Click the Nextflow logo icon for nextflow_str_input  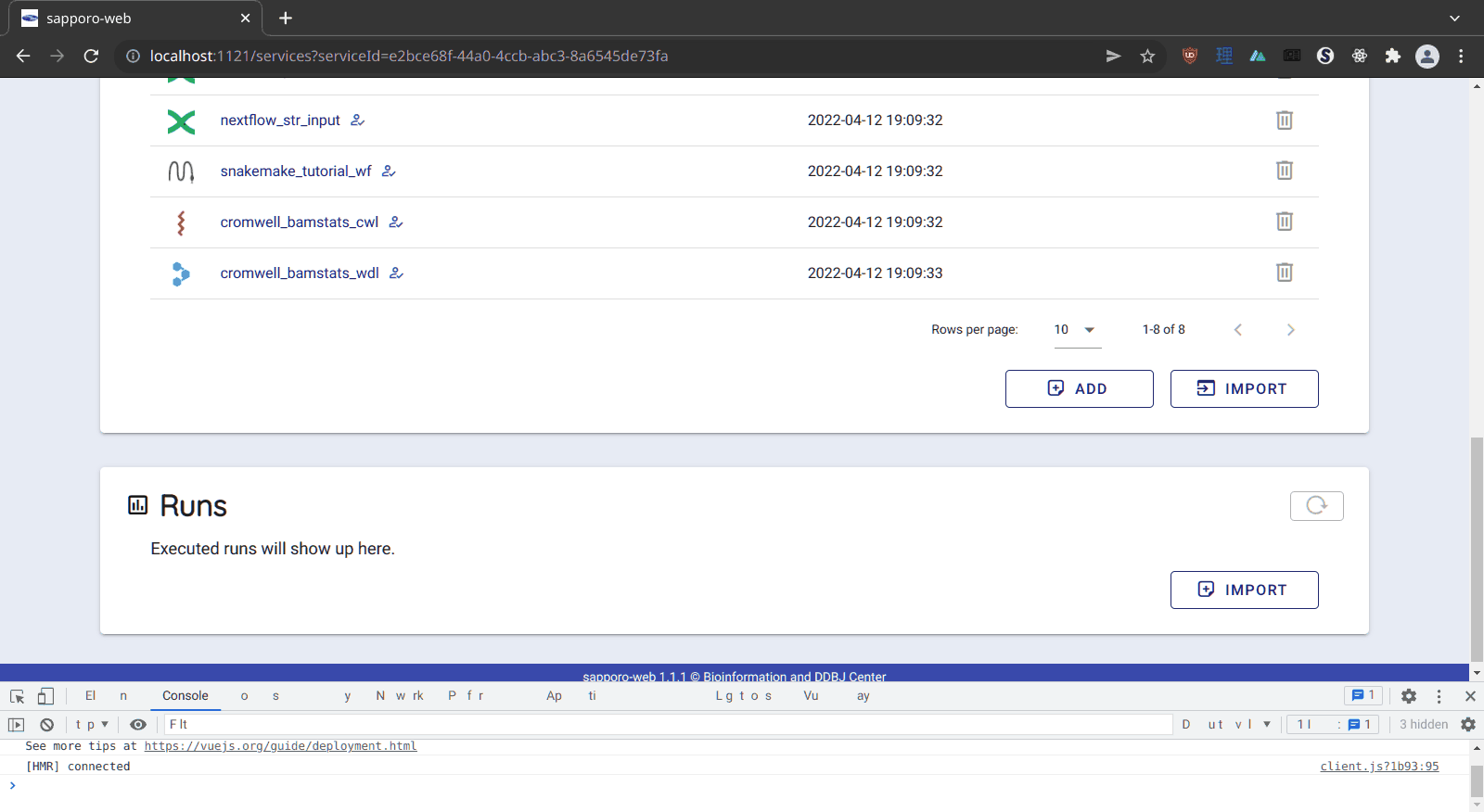pos(181,121)
